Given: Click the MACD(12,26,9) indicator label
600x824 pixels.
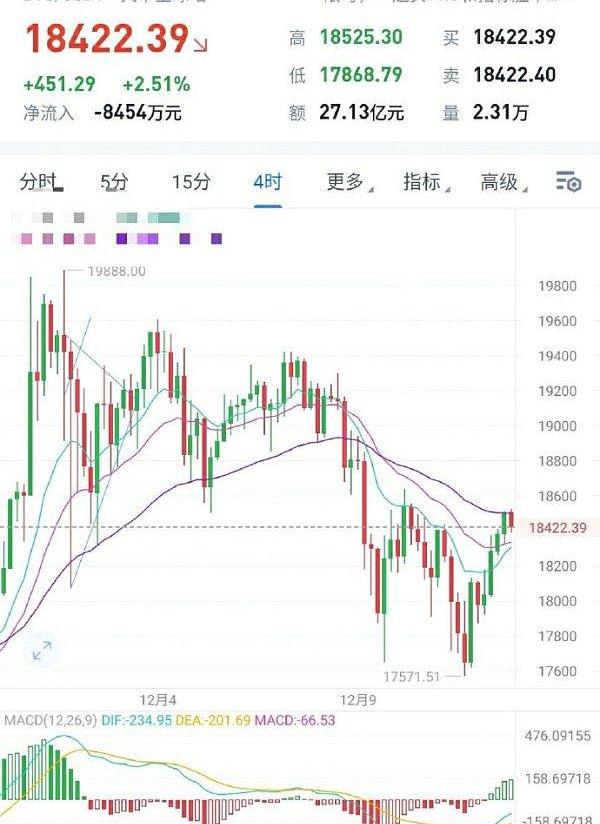Looking at the screenshot, I should pos(46,721).
